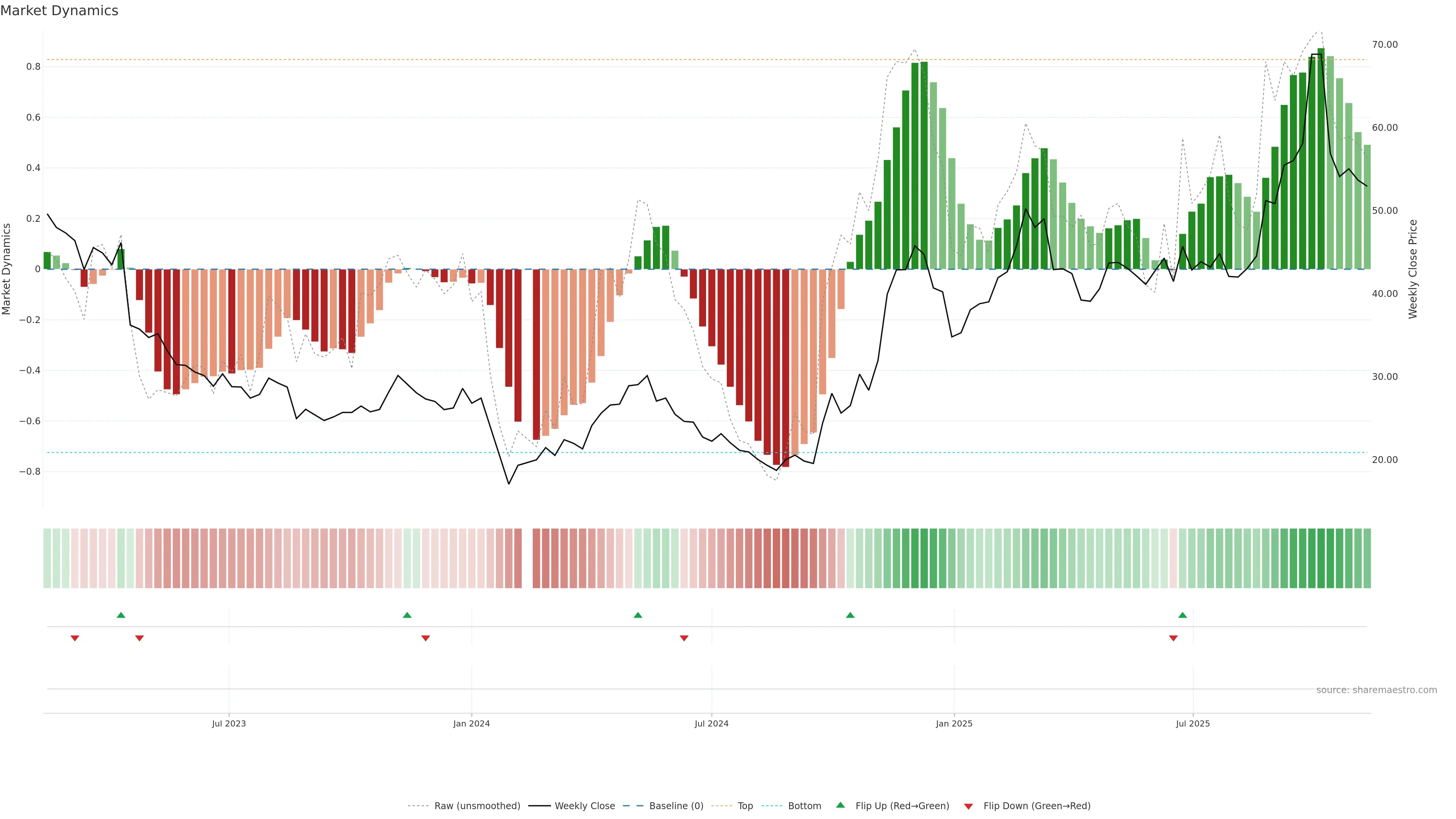Click the Weekly Close Price axis title
Screen dimensions: 1456x819
pyautogui.click(x=1412, y=269)
